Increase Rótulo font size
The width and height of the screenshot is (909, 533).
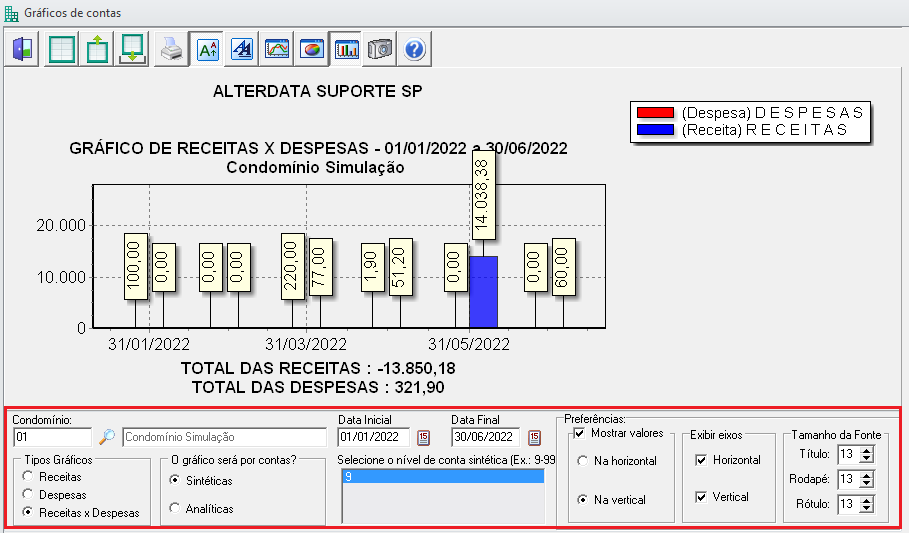[867, 501]
